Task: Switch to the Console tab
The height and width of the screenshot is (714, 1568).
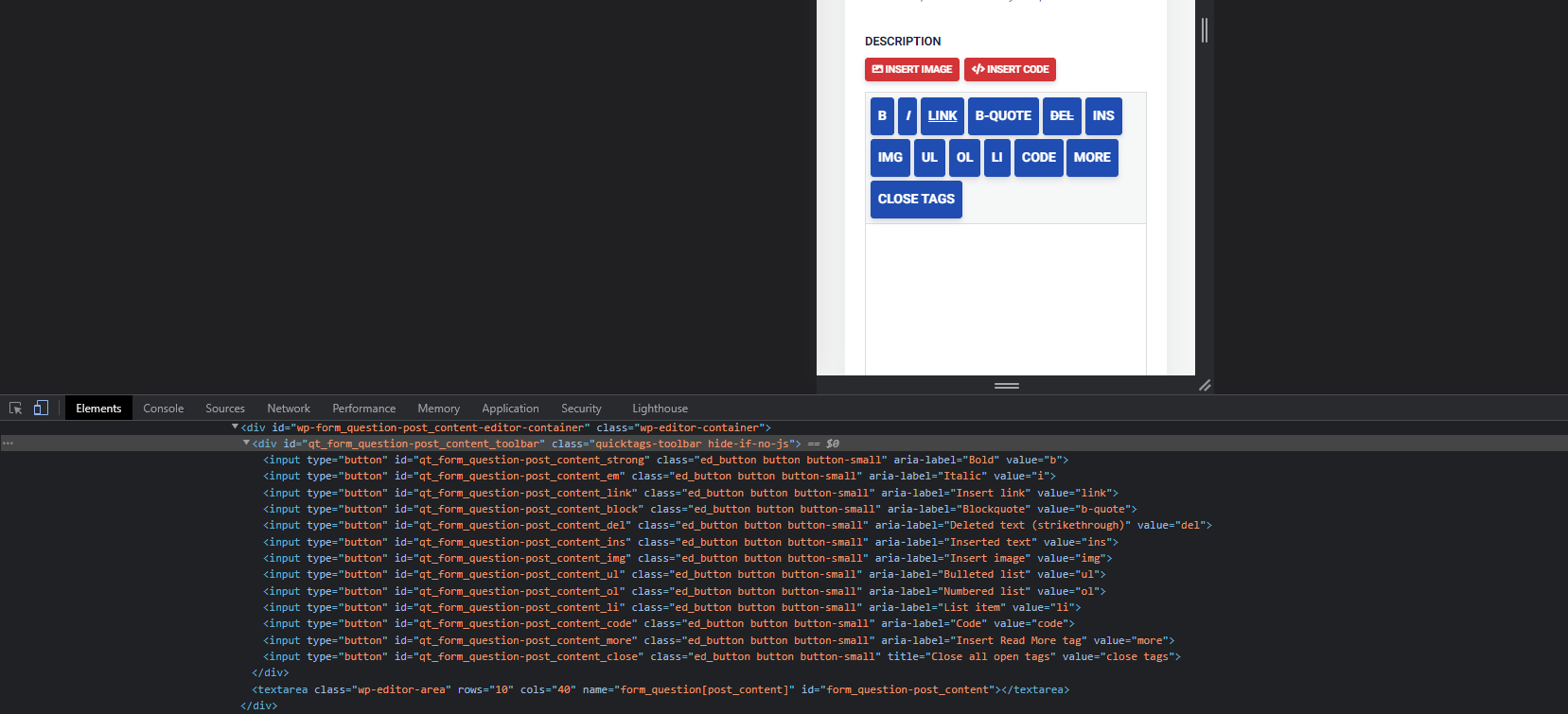Action: (164, 409)
